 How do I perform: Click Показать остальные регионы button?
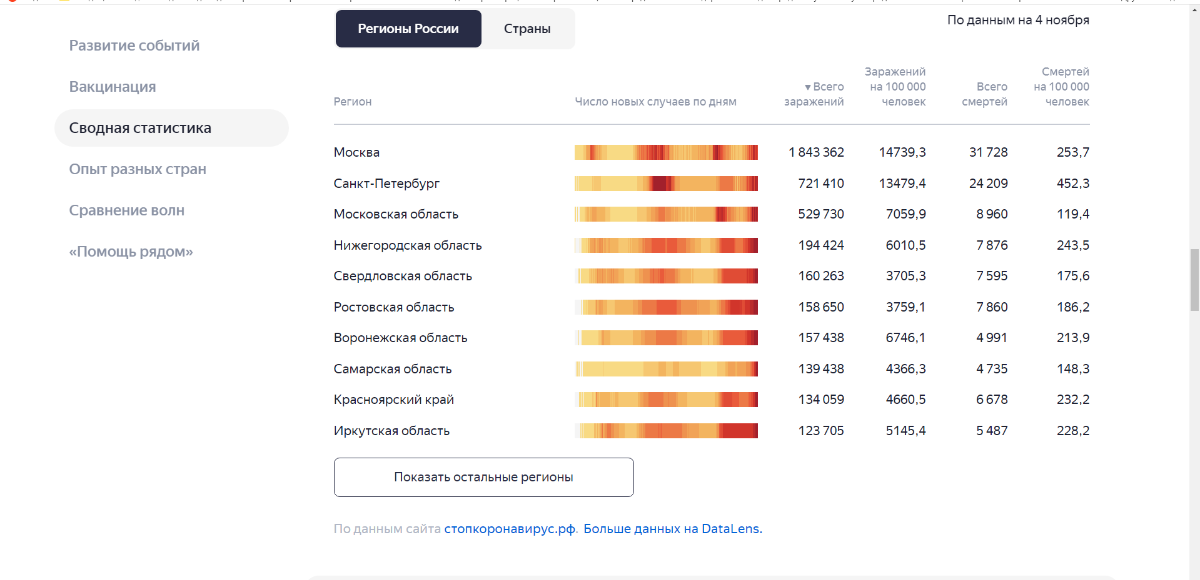pyautogui.click(x=483, y=477)
